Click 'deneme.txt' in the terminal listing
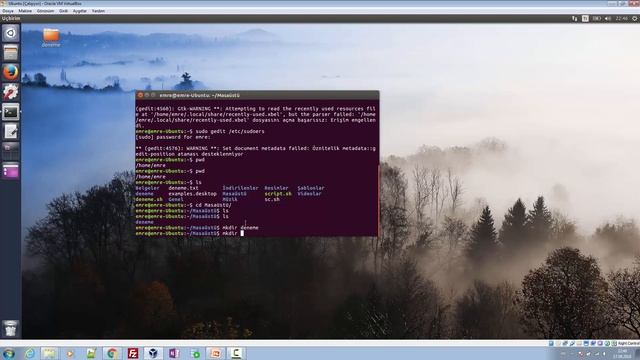The height and width of the screenshot is (360, 640). coord(183,188)
